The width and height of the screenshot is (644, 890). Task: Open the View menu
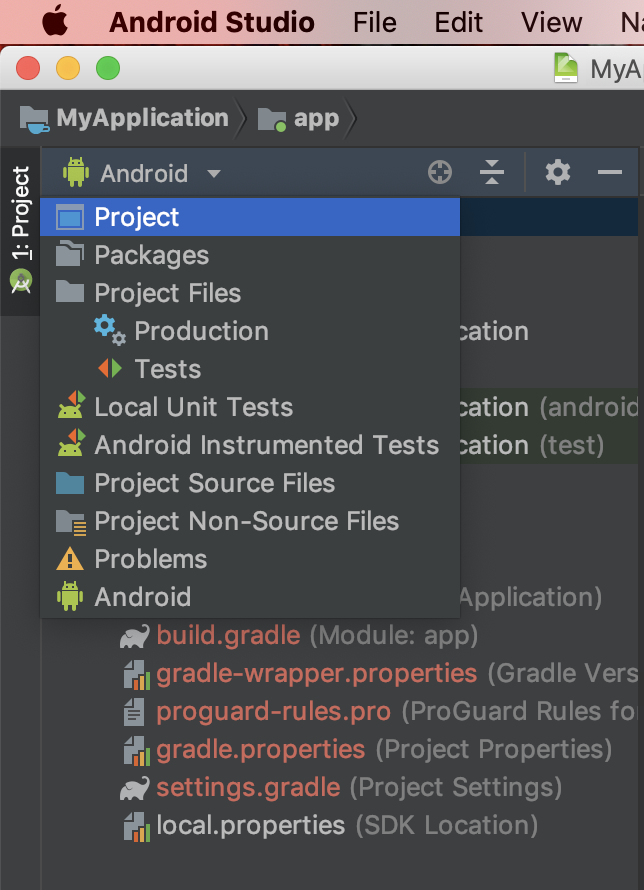tap(552, 23)
